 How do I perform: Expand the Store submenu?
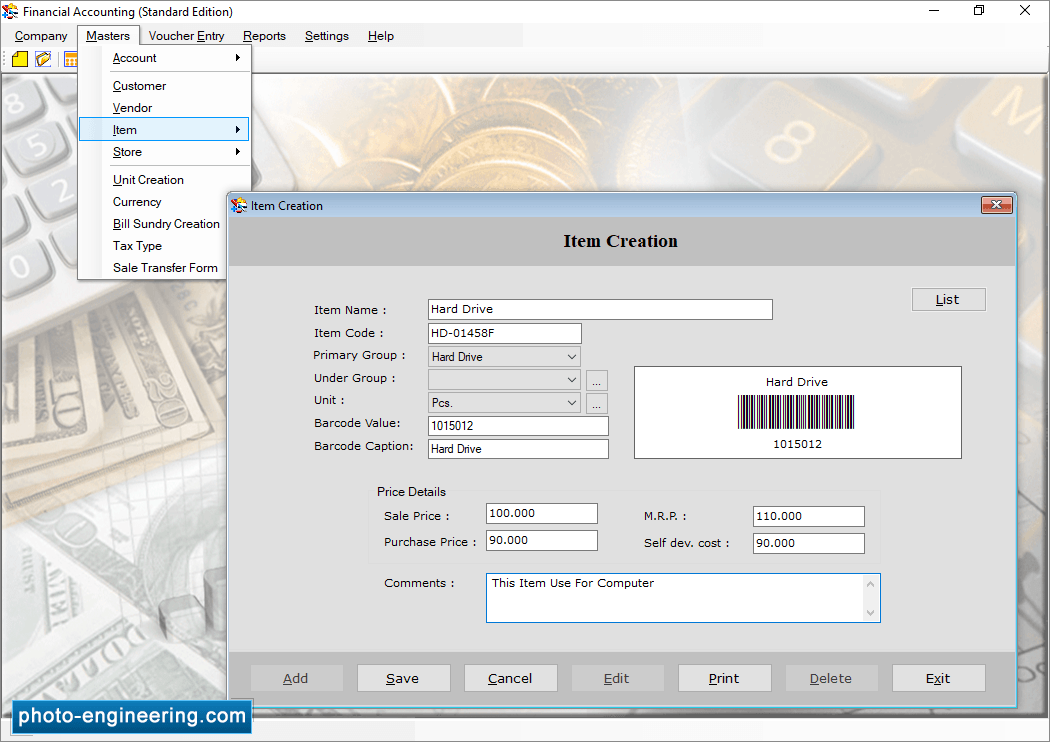(x=164, y=152)
